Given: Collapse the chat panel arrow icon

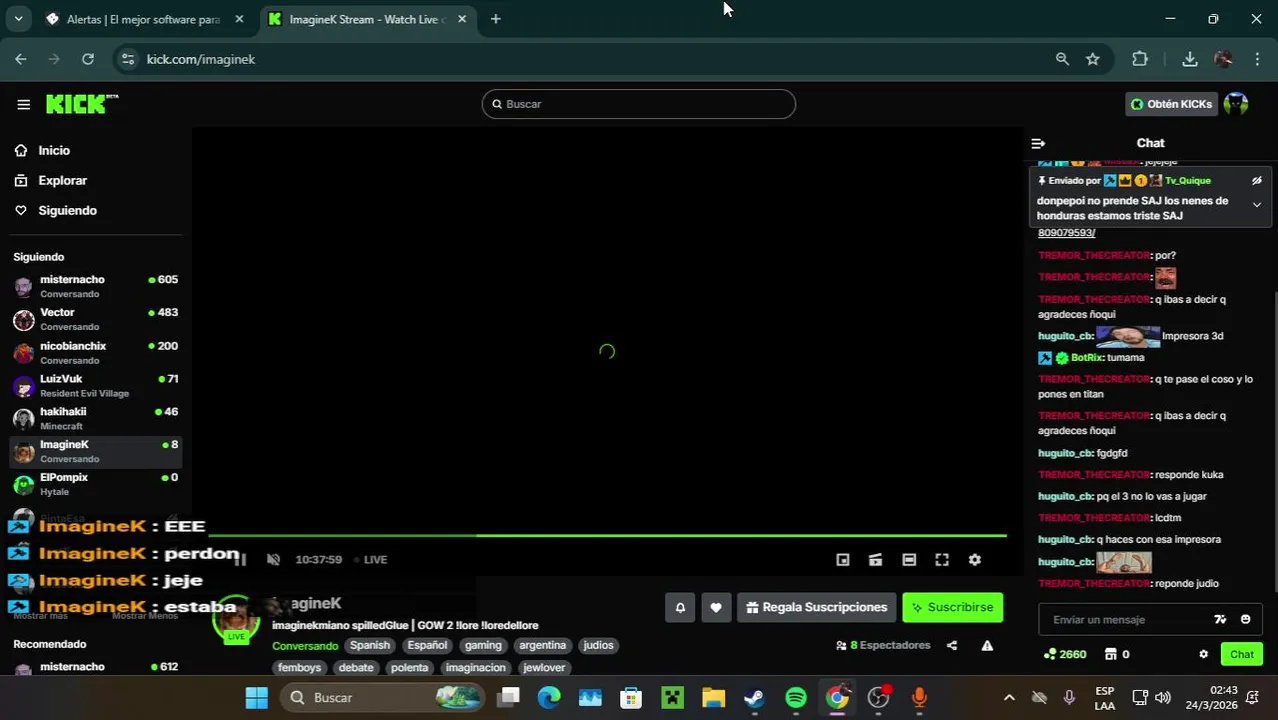Looking at the screenshot, I should click(1038, 144).
